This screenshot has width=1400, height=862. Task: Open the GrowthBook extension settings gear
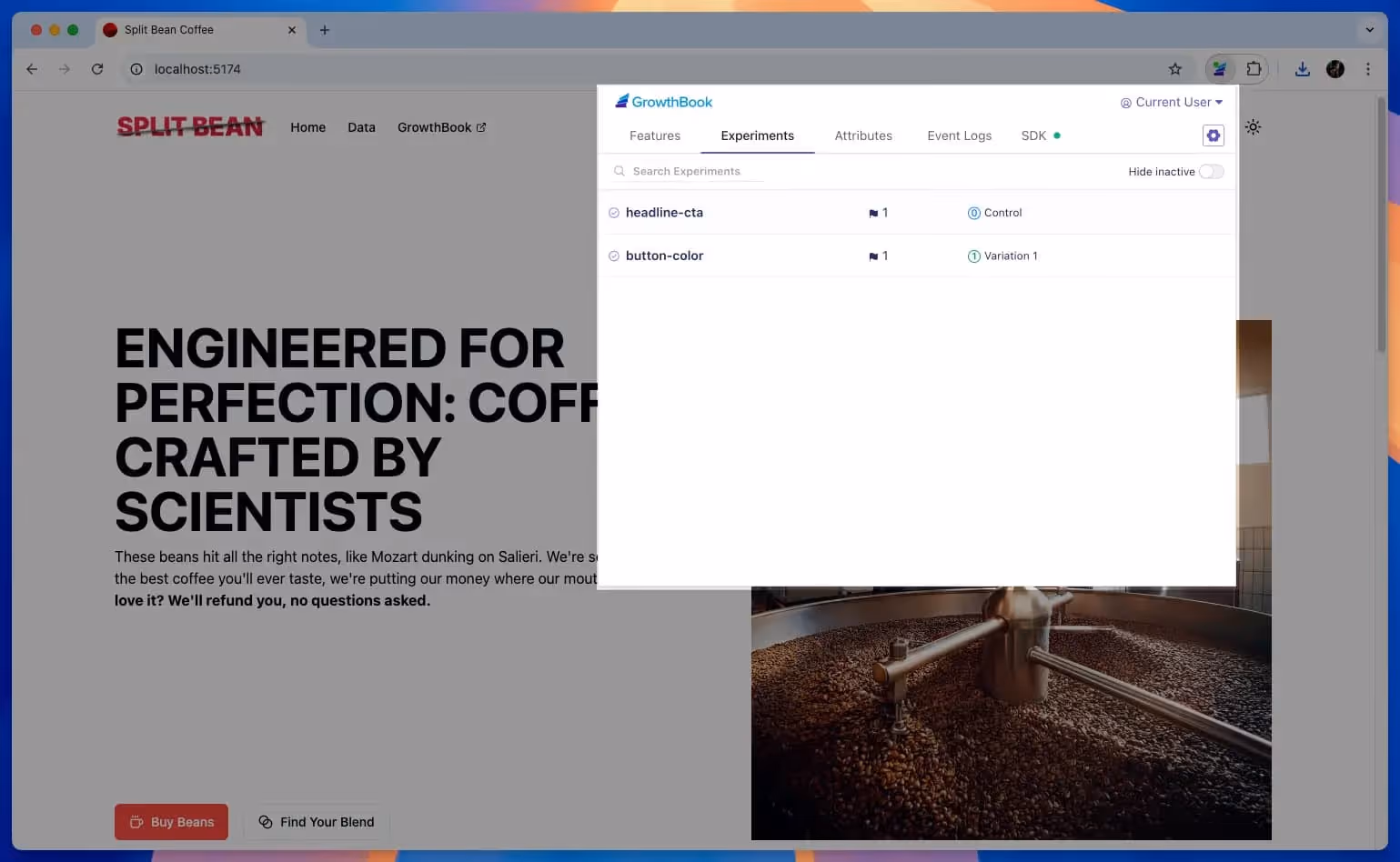[1213, 135]
